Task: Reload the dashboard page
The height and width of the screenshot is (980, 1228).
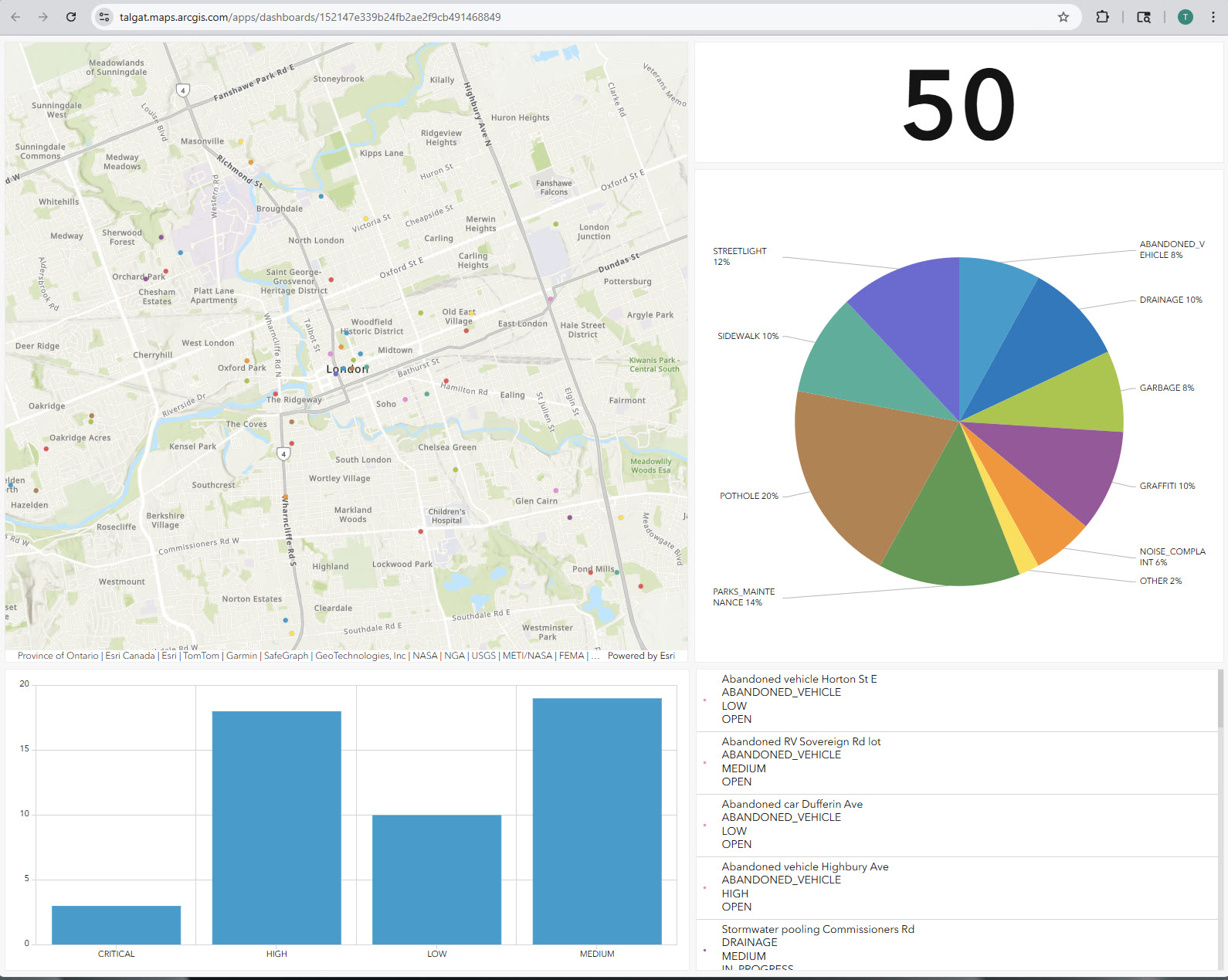Action: pyautogui.click(x=71, y=17)
